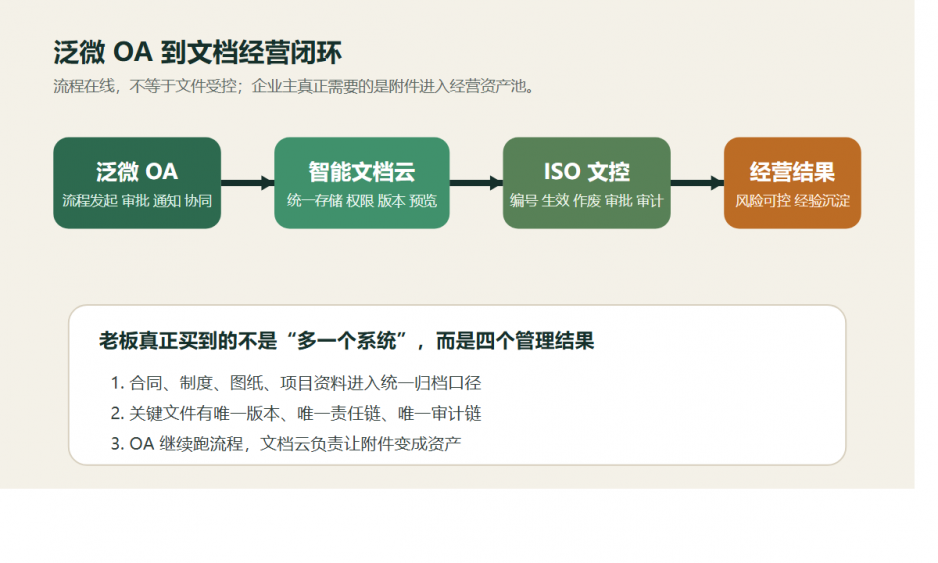
Task: Click the 经营结果 heading in orange box
Action: pyautogui.click(x=792, y=172)
